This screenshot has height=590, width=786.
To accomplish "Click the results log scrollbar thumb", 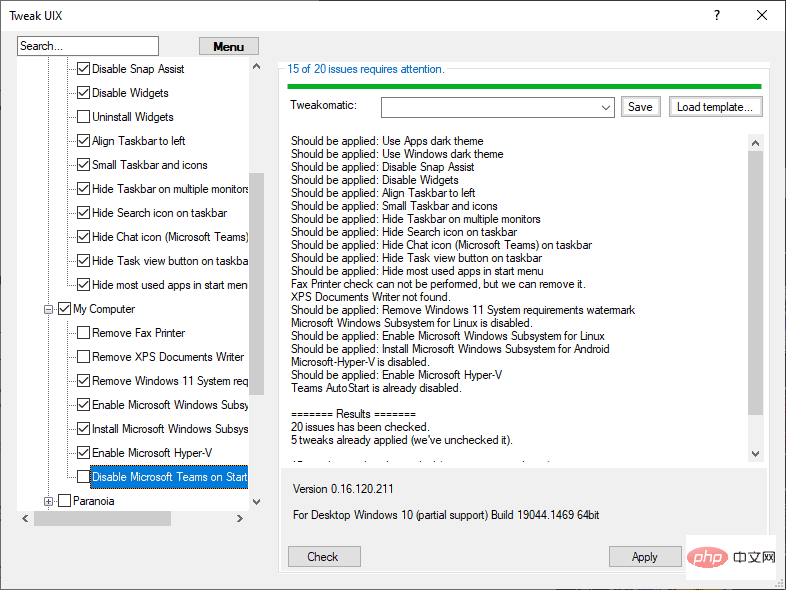I will coord(755,283).
